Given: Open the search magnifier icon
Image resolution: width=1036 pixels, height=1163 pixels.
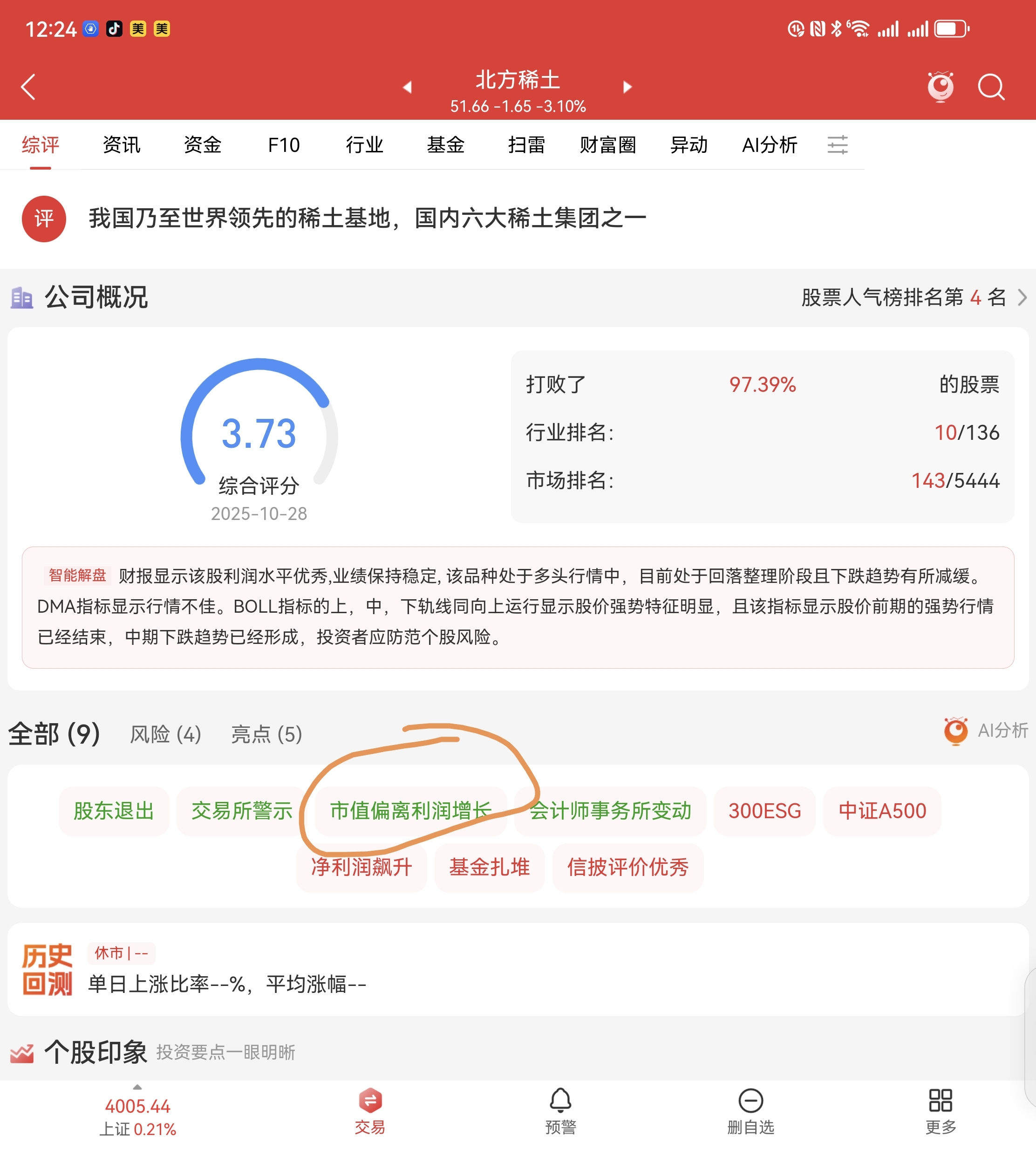Looking at the screenshot, I should 991,87.
